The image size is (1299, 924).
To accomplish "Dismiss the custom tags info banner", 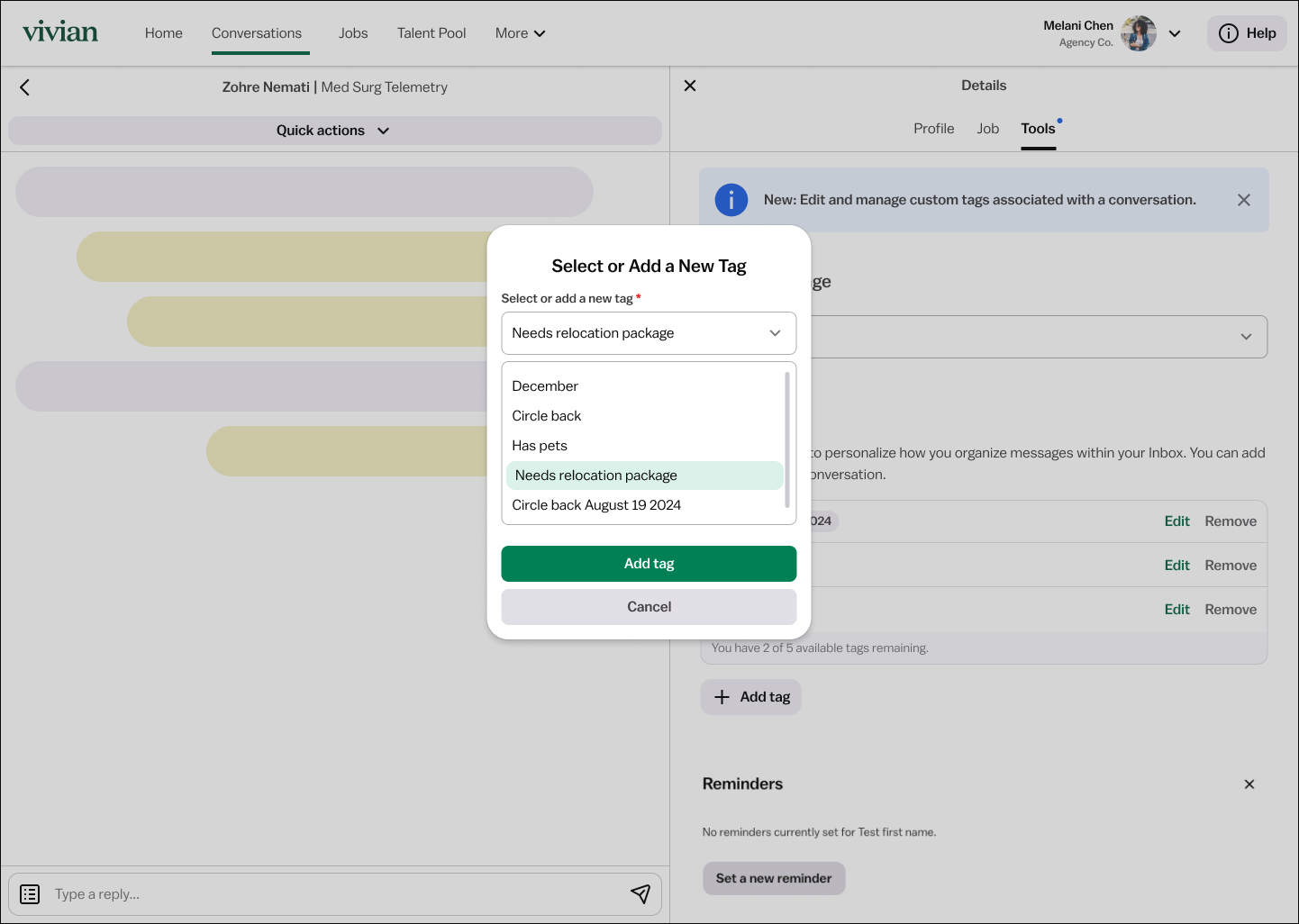I will (x=1244, y=200).
